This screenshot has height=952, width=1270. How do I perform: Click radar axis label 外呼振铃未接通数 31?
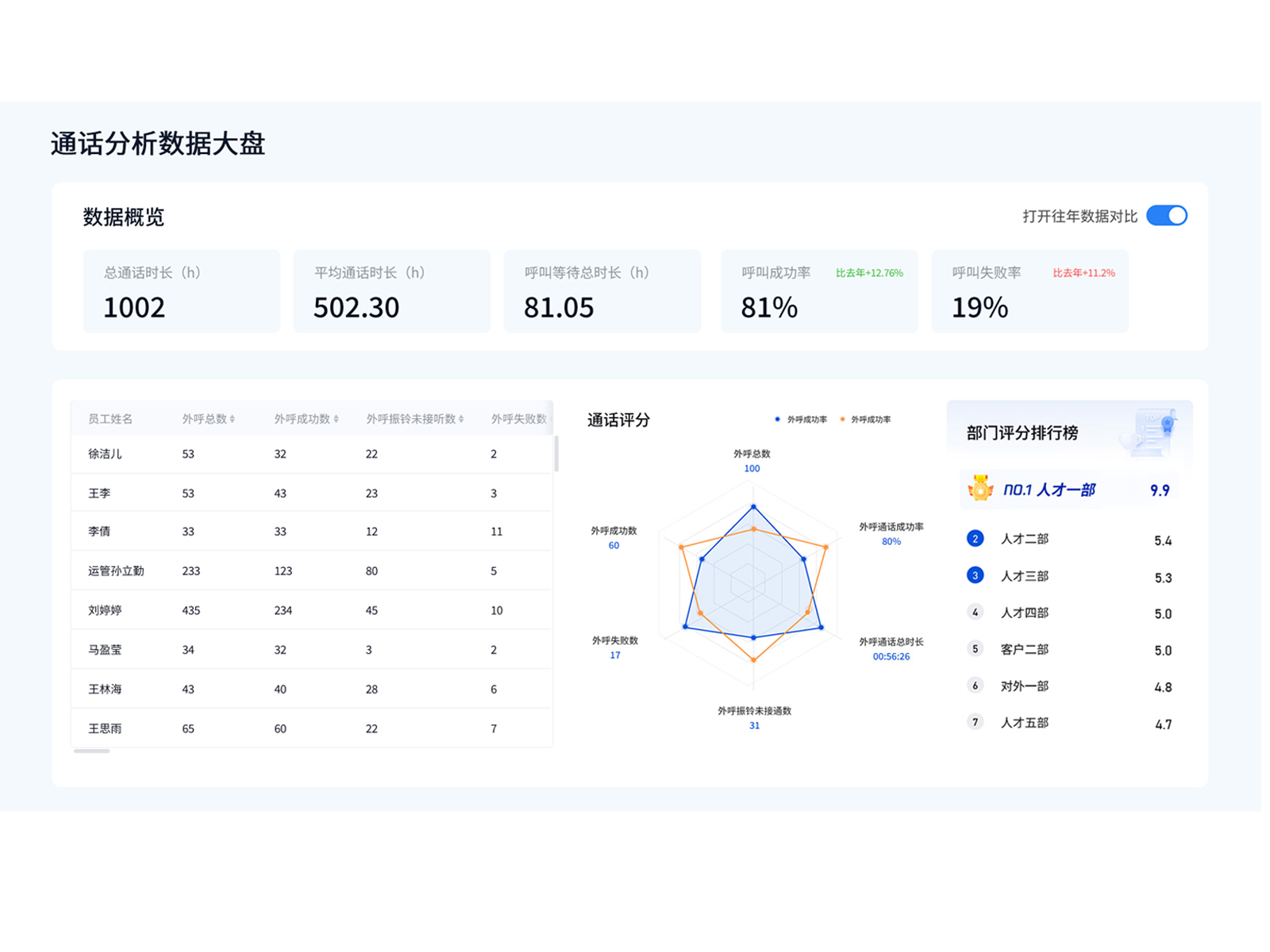pyautogui.click(x=754, y=718)
